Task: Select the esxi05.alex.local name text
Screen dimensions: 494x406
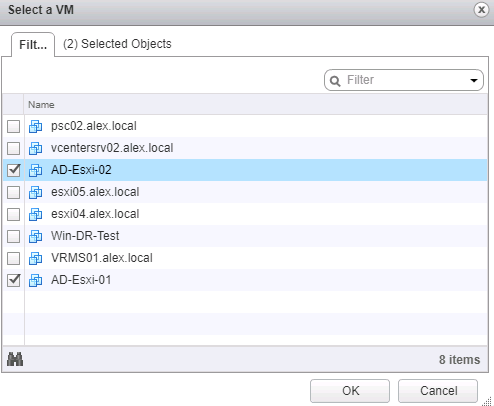Action: pyautogui.click(x=95, y=192)
